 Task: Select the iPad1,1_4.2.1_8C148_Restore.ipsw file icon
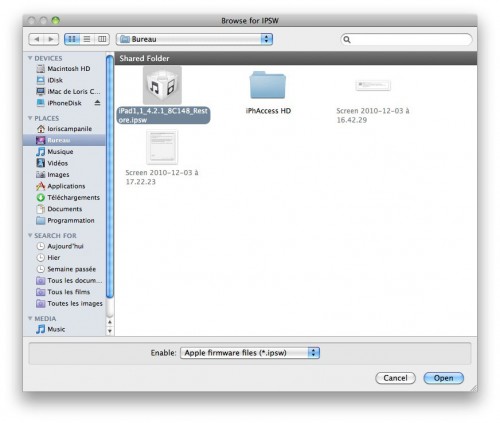tap(162, 85)
